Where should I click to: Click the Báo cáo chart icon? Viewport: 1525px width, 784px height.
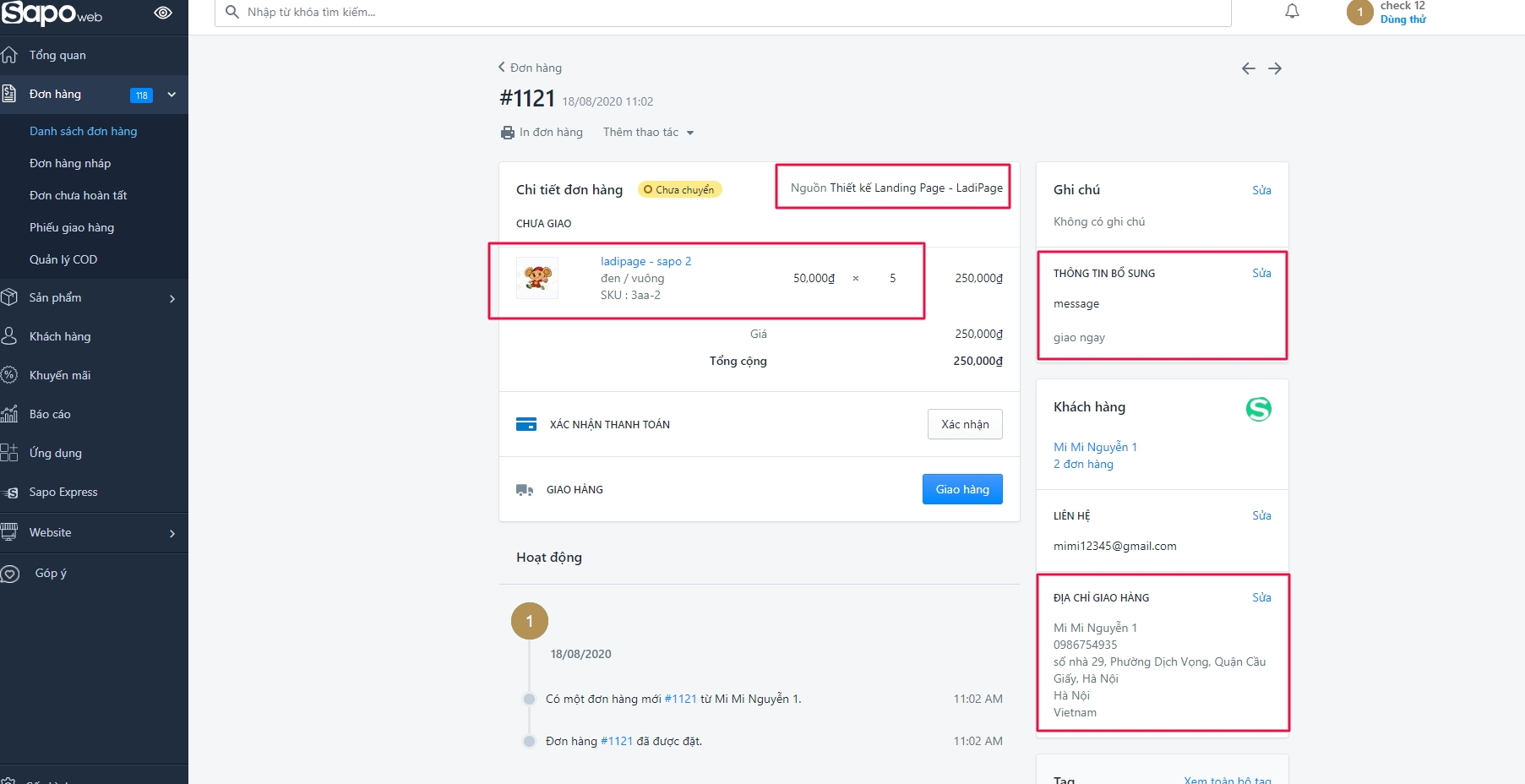pyautogui.click(x=10, y=414)
